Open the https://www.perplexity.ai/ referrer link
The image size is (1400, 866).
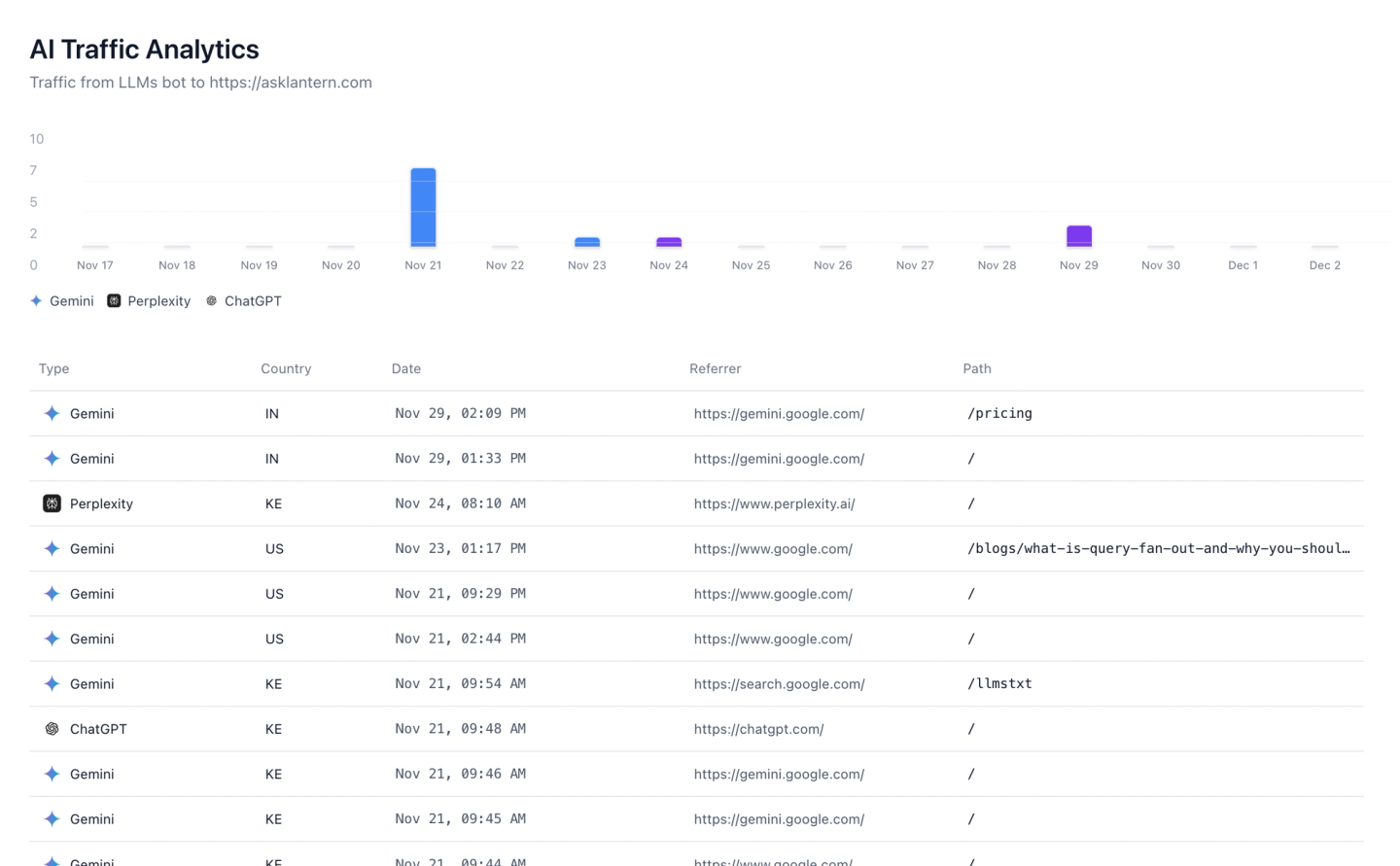point(775,503)
